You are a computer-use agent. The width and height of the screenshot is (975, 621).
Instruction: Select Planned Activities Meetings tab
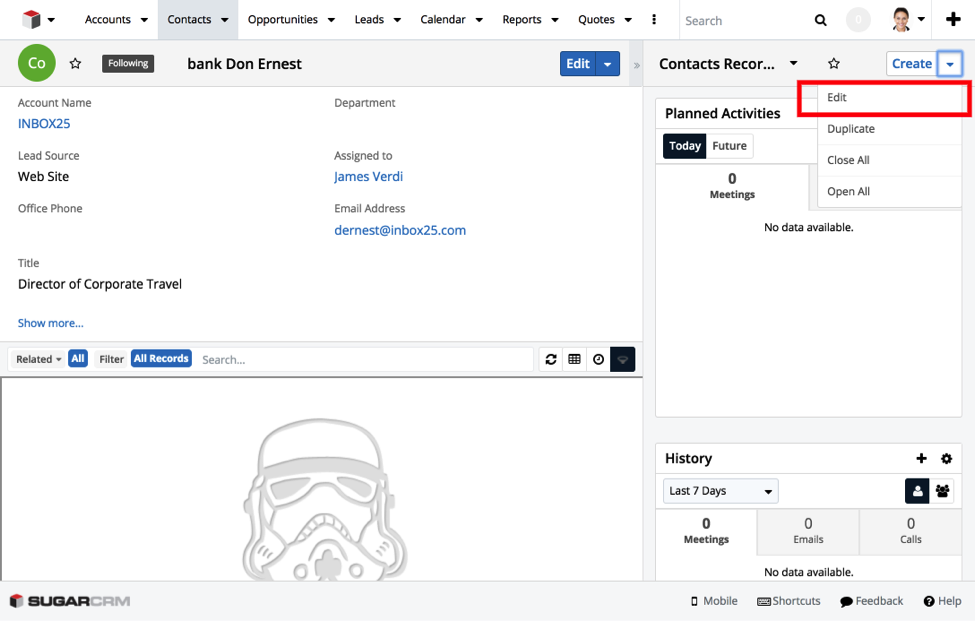point(732,186)
